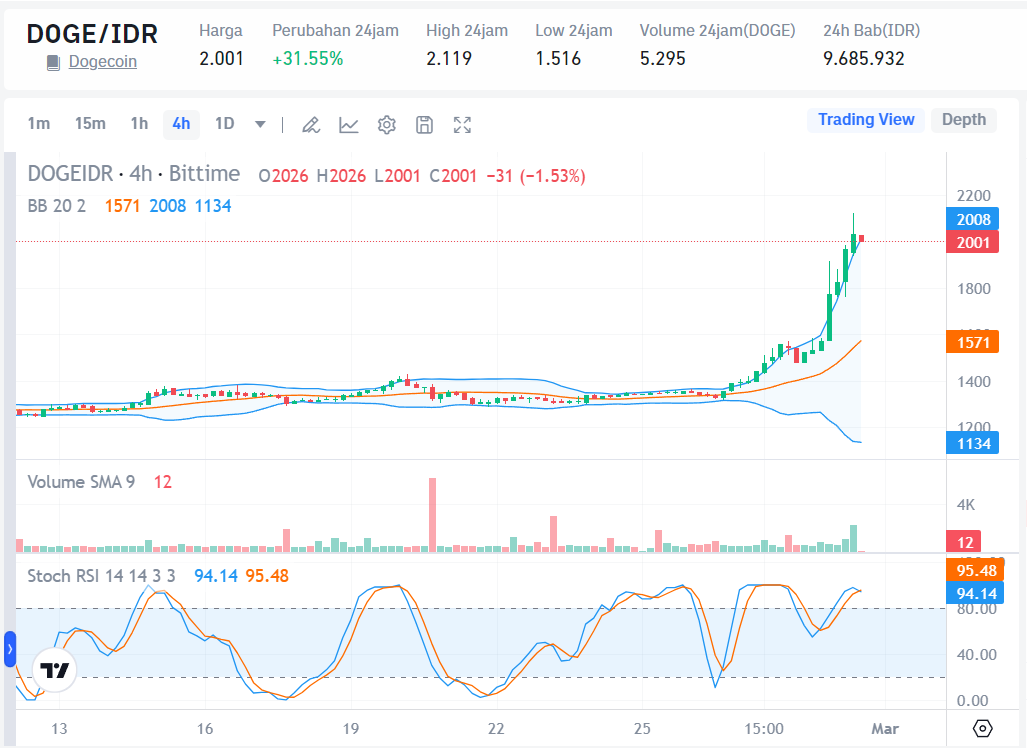
Task: Switch to Depth chart tab
Action: pyautogui.click(x=963, y=120)
